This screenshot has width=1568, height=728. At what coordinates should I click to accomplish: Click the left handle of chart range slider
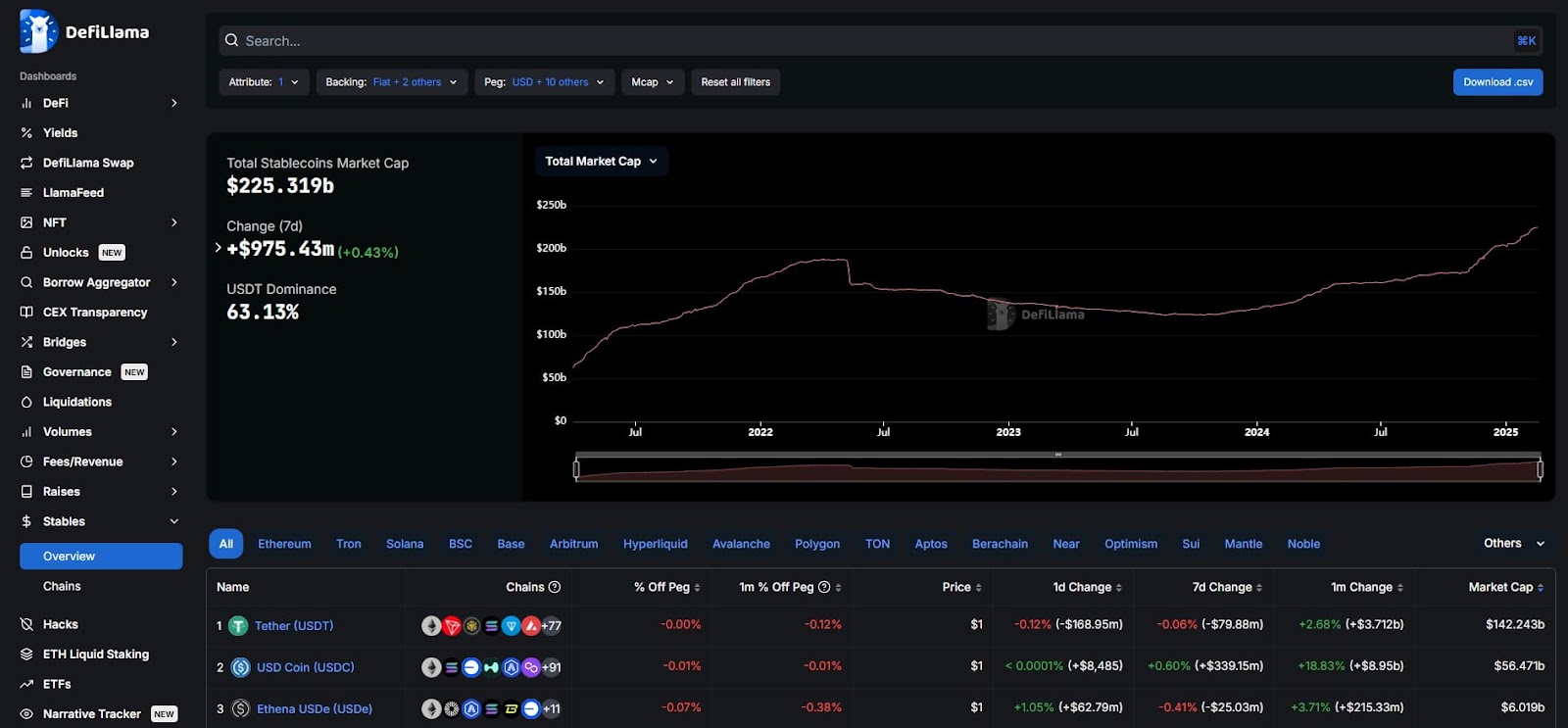576,470
